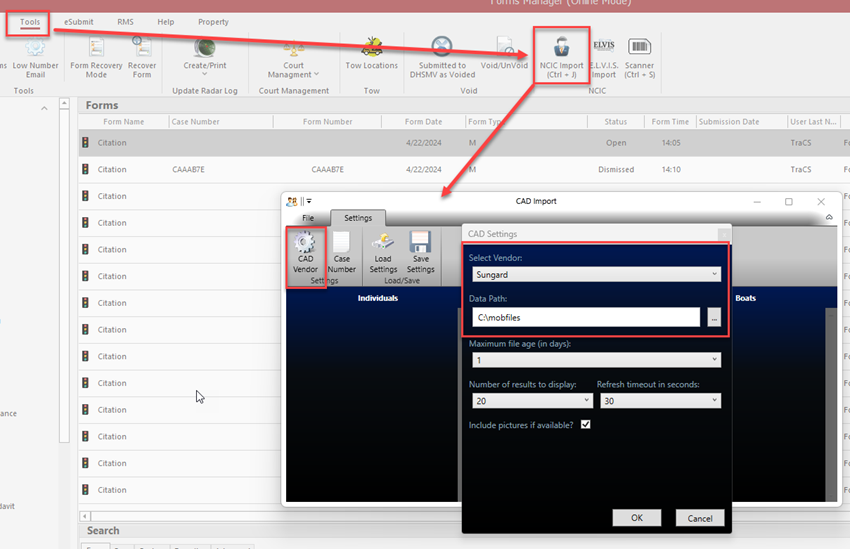Click OK in CAD Settings dialog
Viewport: 850px width, 549px height.
coord(637,518)
